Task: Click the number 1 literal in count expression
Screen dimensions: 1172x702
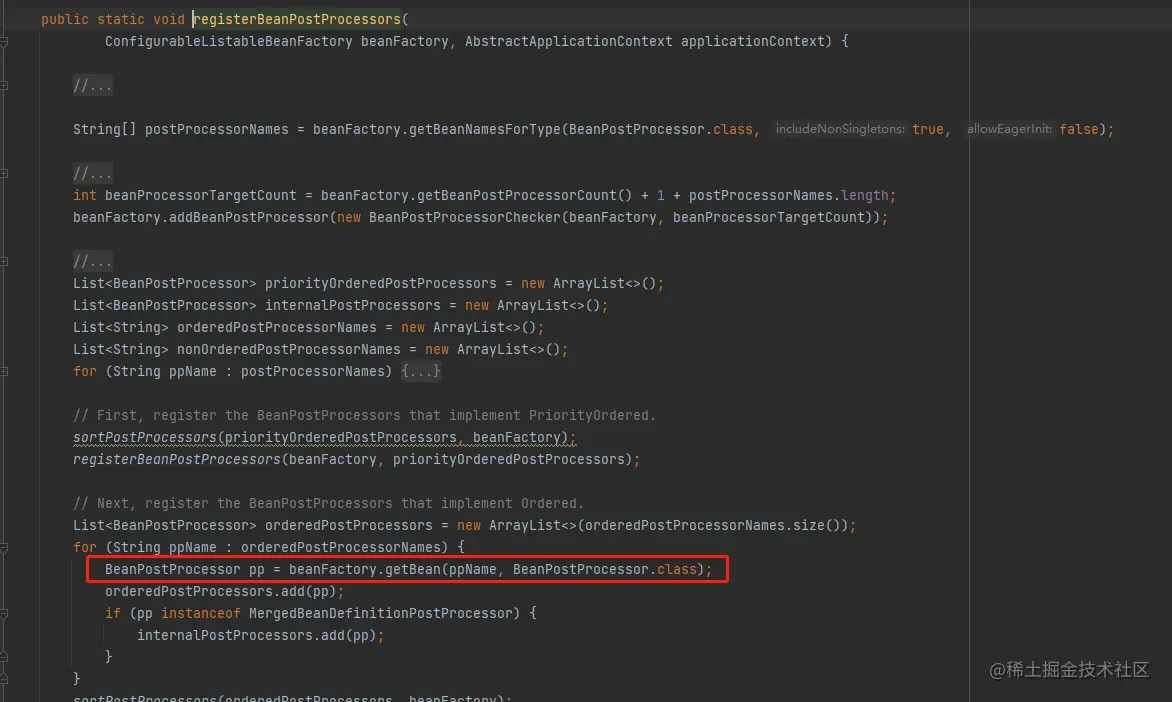Action: click(660, 195)
